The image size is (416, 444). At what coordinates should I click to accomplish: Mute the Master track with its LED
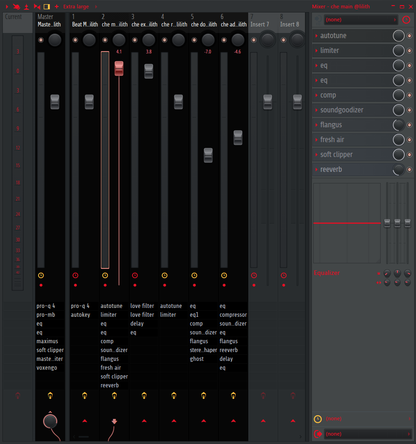(41, 40)
